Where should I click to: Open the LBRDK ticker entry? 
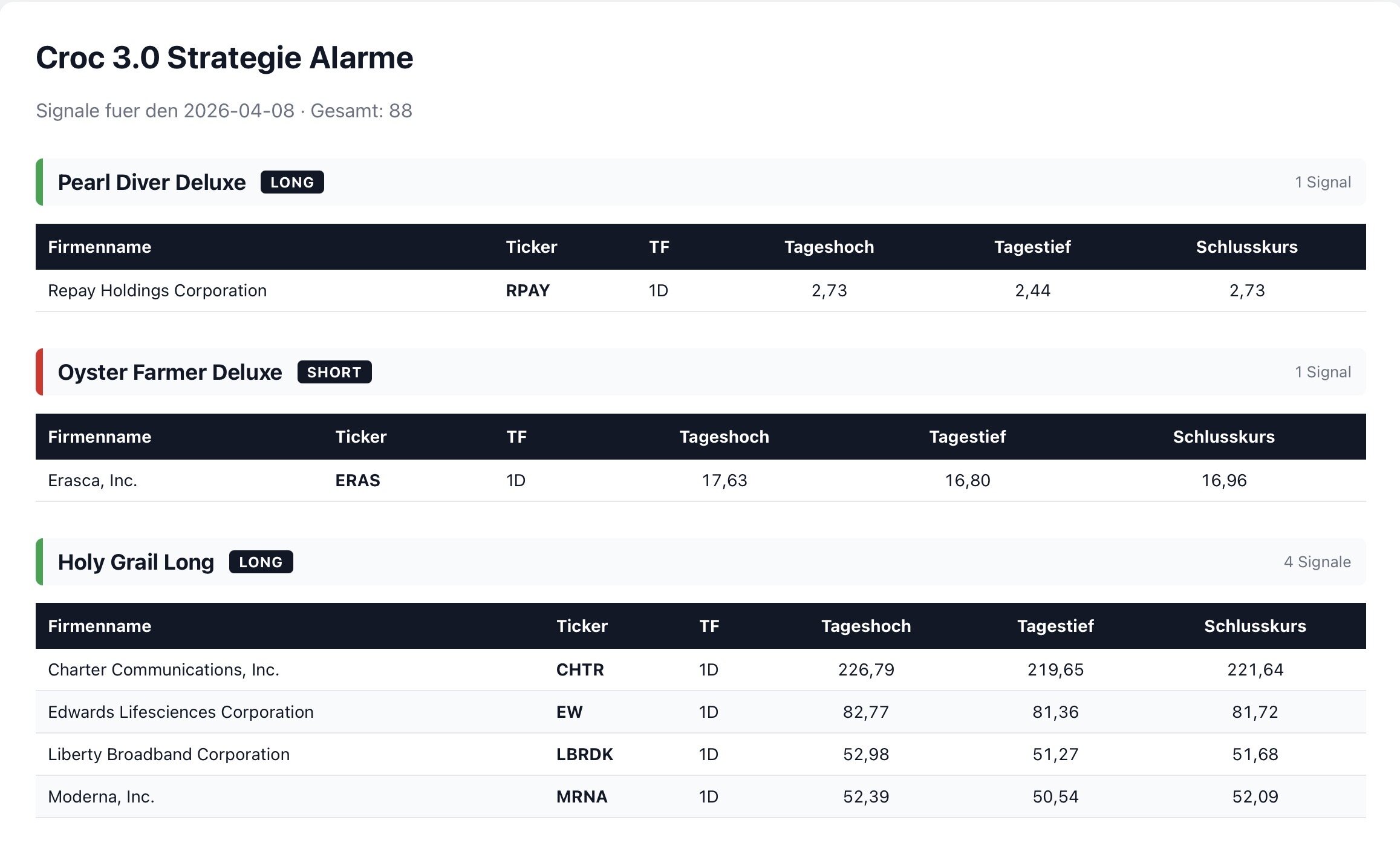click(584, 755)
